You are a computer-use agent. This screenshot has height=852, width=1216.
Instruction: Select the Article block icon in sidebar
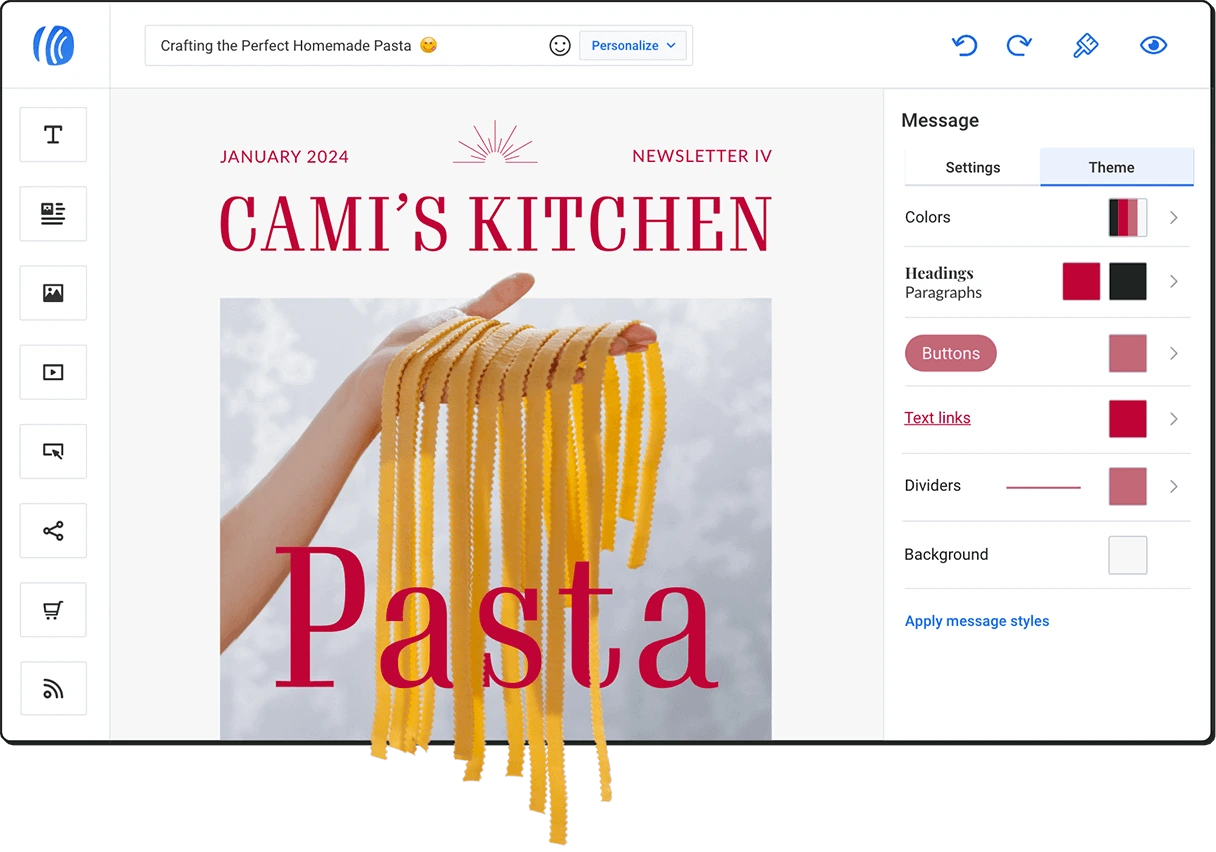tap(53, 214)
